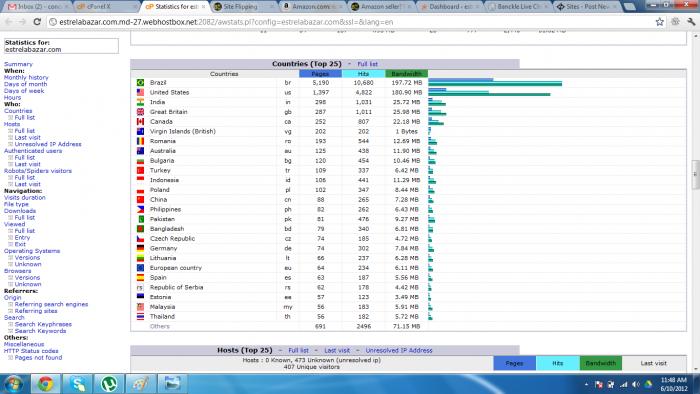The image size is (700, 394).
Task: Open the Windows Start menu
Action: pyautogui.click(x=13, y=384)
